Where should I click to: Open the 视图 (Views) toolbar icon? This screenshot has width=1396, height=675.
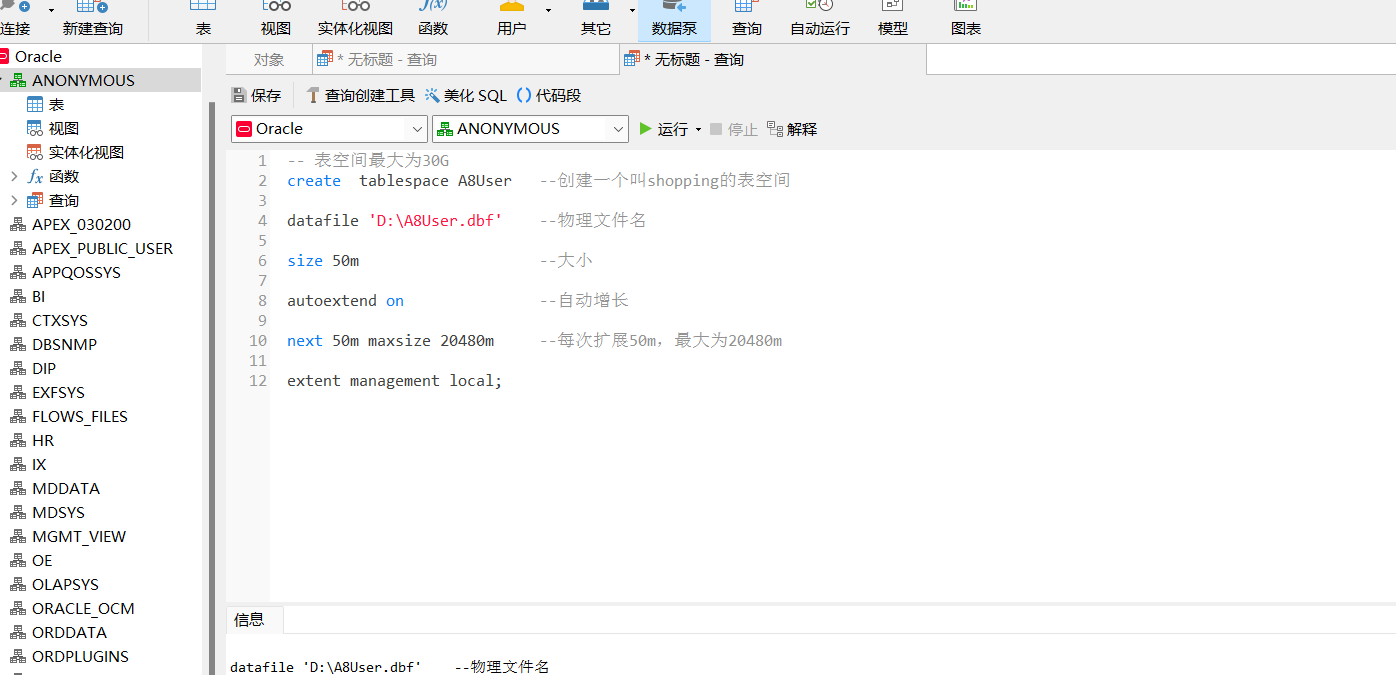click(276, 20)
